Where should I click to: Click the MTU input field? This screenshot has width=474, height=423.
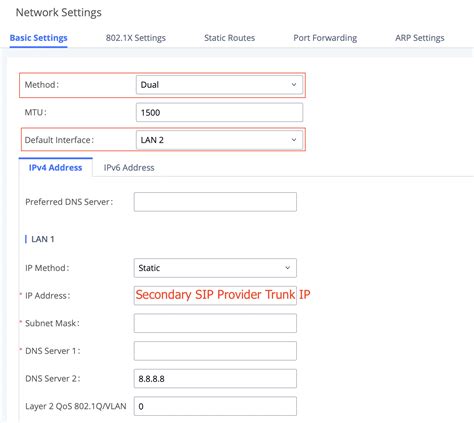tap(219, 112)
